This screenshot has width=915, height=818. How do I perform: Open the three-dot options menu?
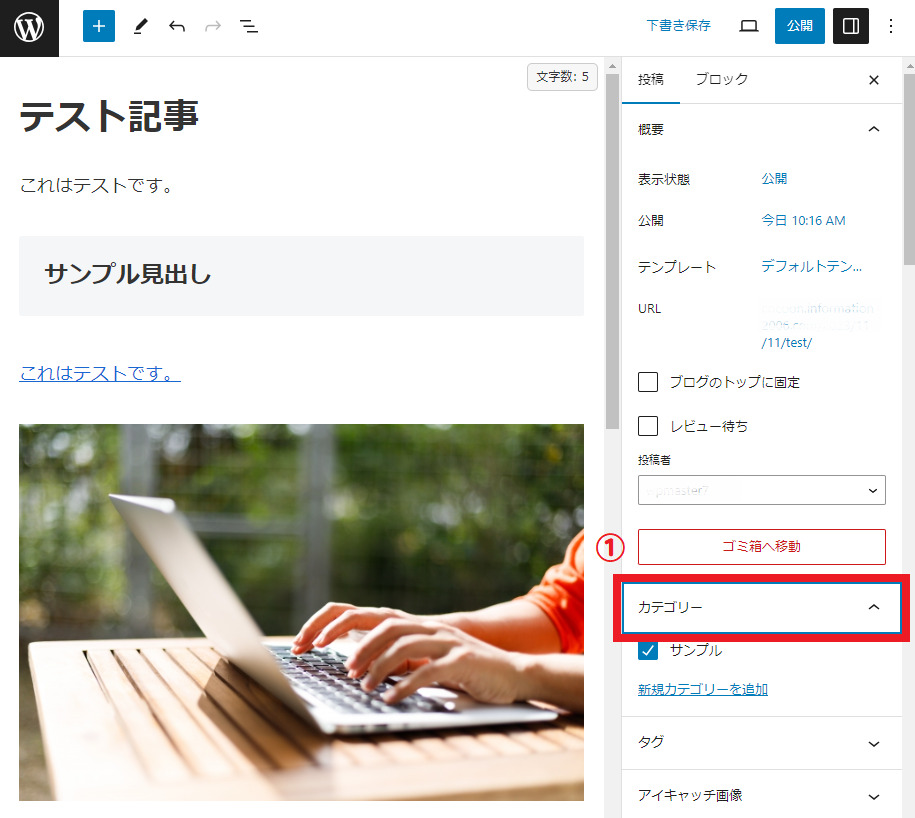click(892, 26)
